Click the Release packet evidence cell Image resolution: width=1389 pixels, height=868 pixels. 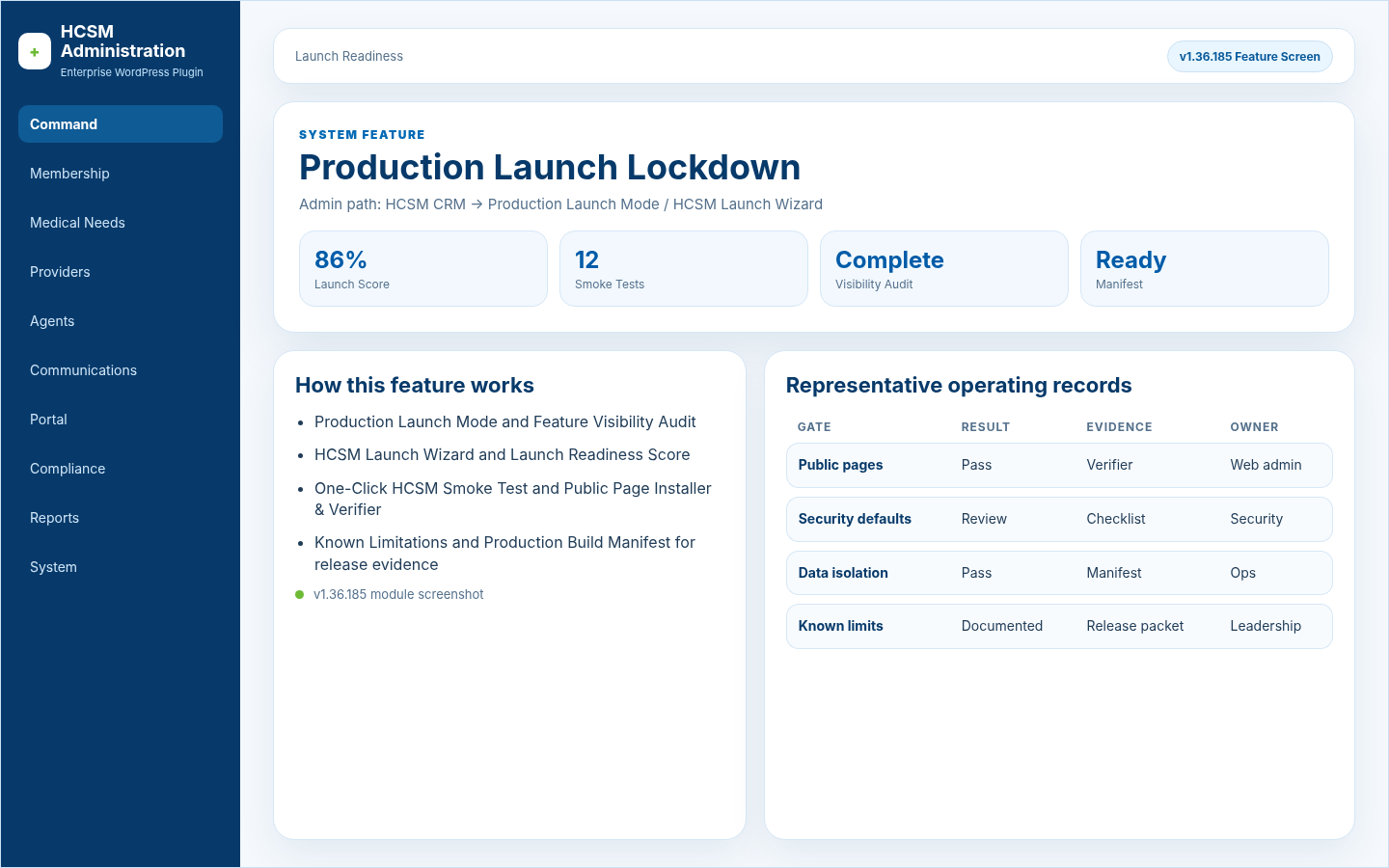1135,626
